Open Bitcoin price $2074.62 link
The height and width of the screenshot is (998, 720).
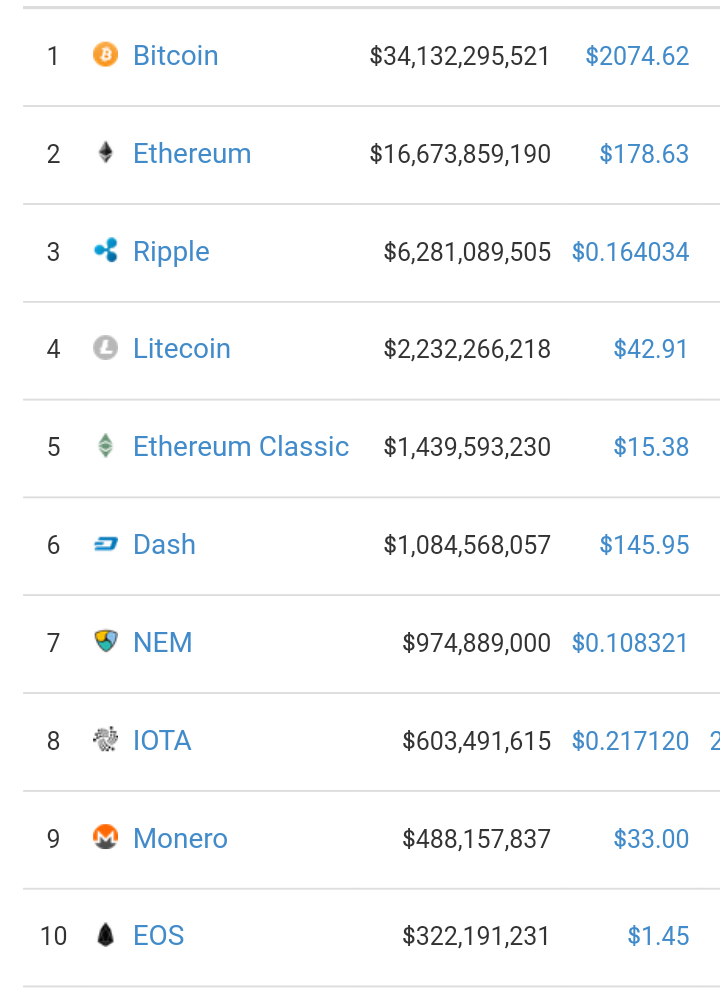(x=637, y=56)
